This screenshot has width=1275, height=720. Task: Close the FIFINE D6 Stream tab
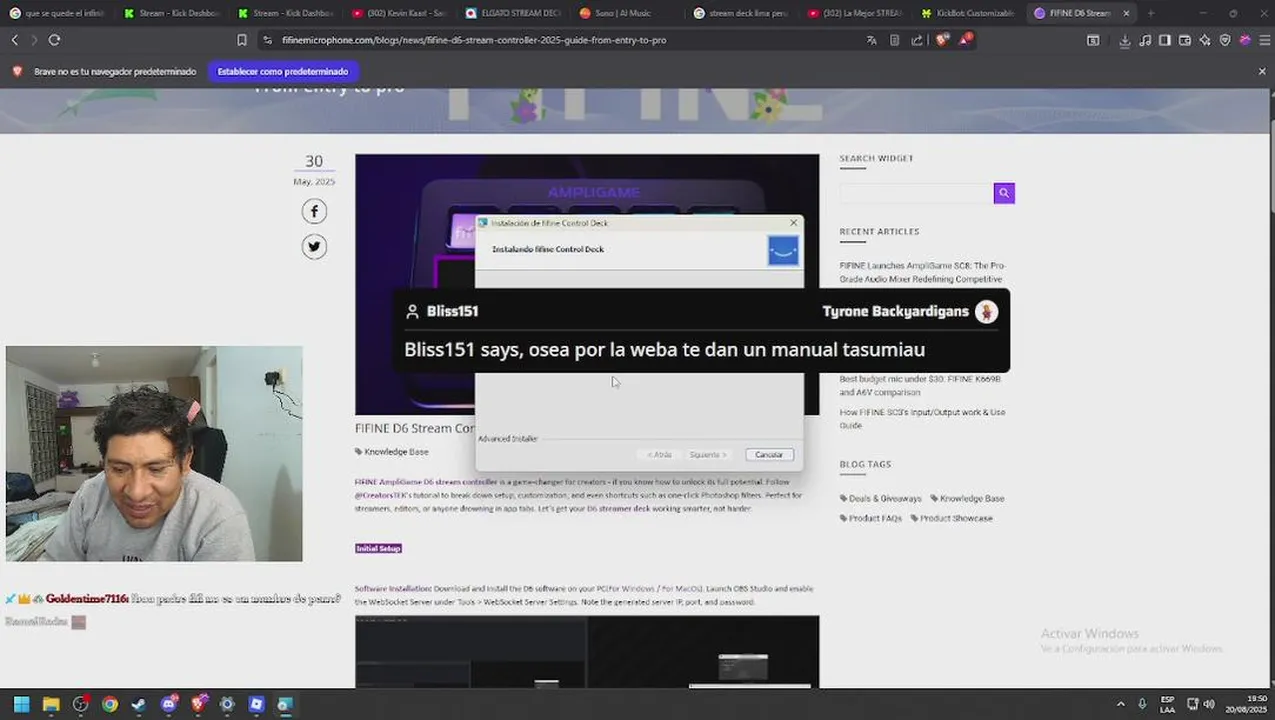[1126, 13]
